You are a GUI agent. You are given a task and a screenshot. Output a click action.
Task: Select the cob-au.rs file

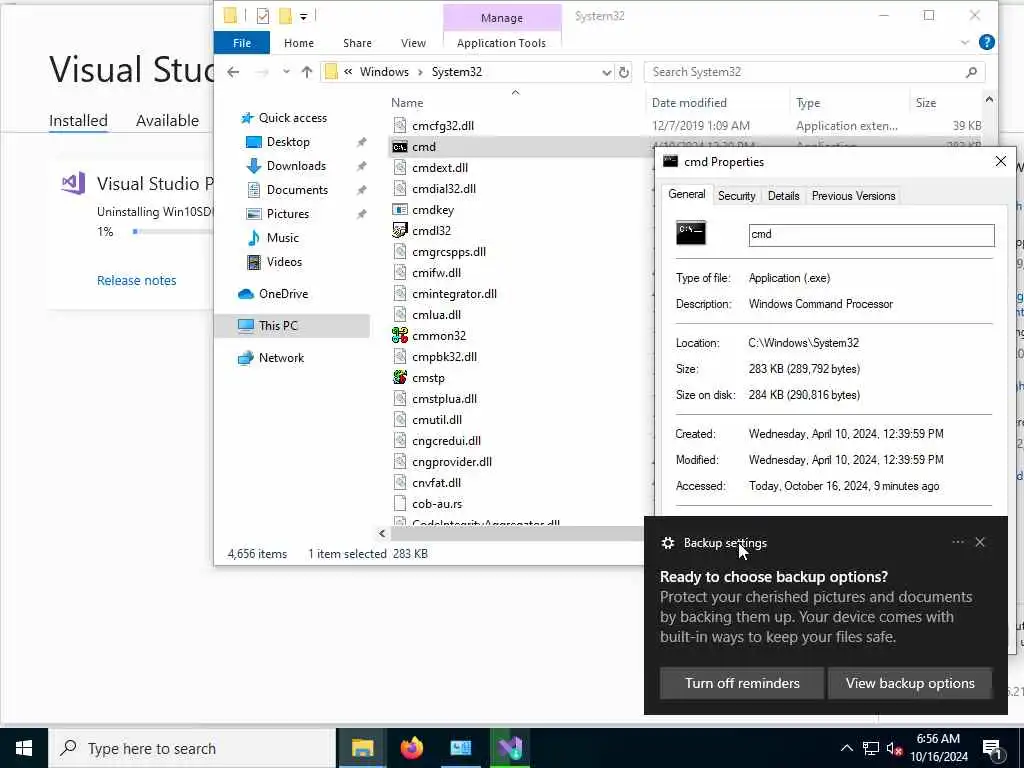pos(437,504)
